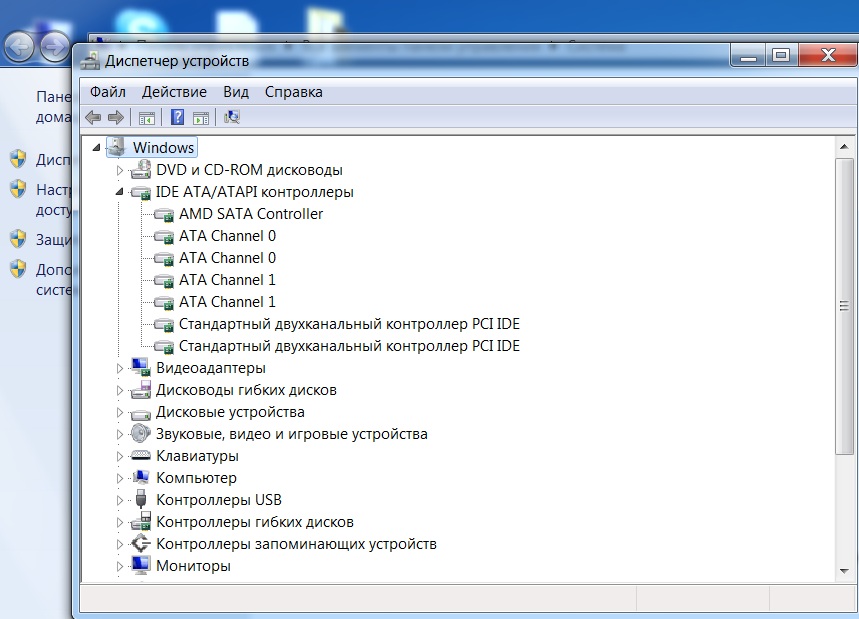Click the scrollbar down arrow
Image resolution: width=859 pixels, height=619 pixels.
click(844, 571)
